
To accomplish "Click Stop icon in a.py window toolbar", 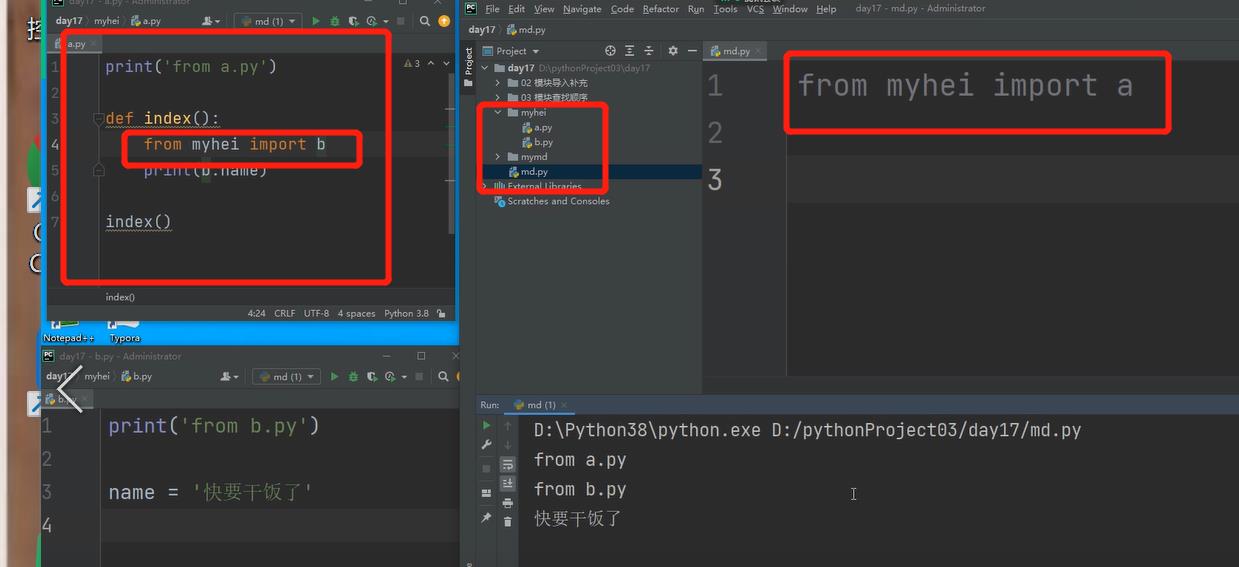I will pyautogui.click(x=401, y=21).
